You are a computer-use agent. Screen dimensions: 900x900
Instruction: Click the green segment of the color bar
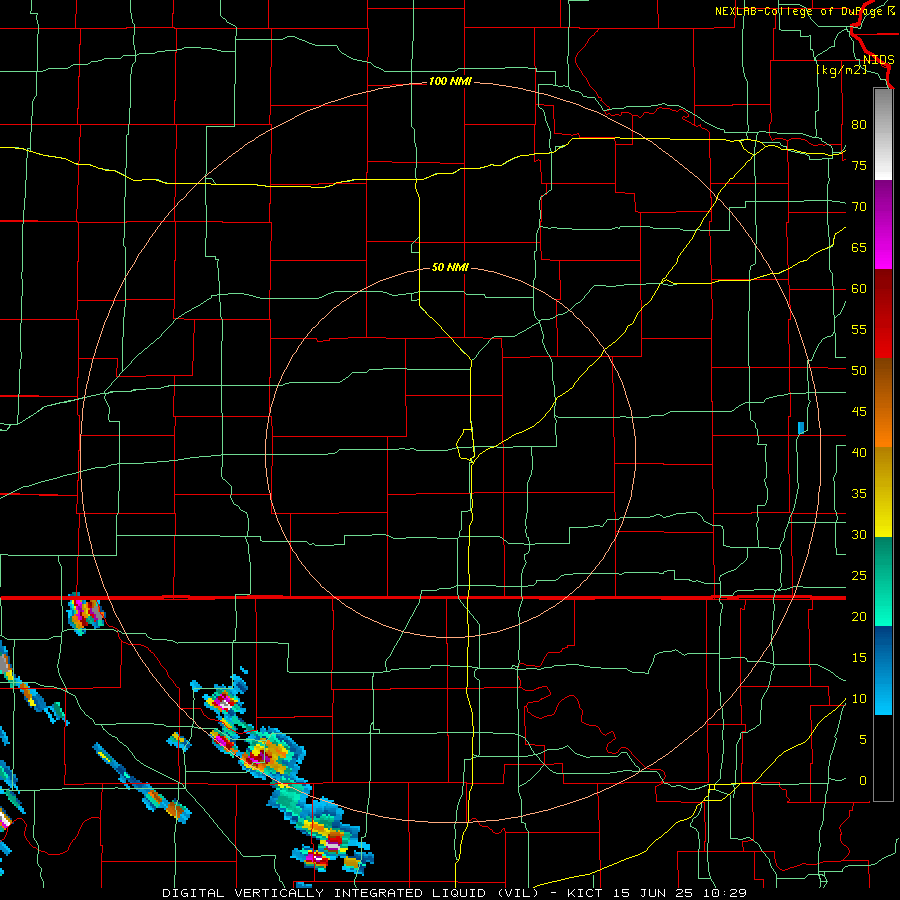883,581
